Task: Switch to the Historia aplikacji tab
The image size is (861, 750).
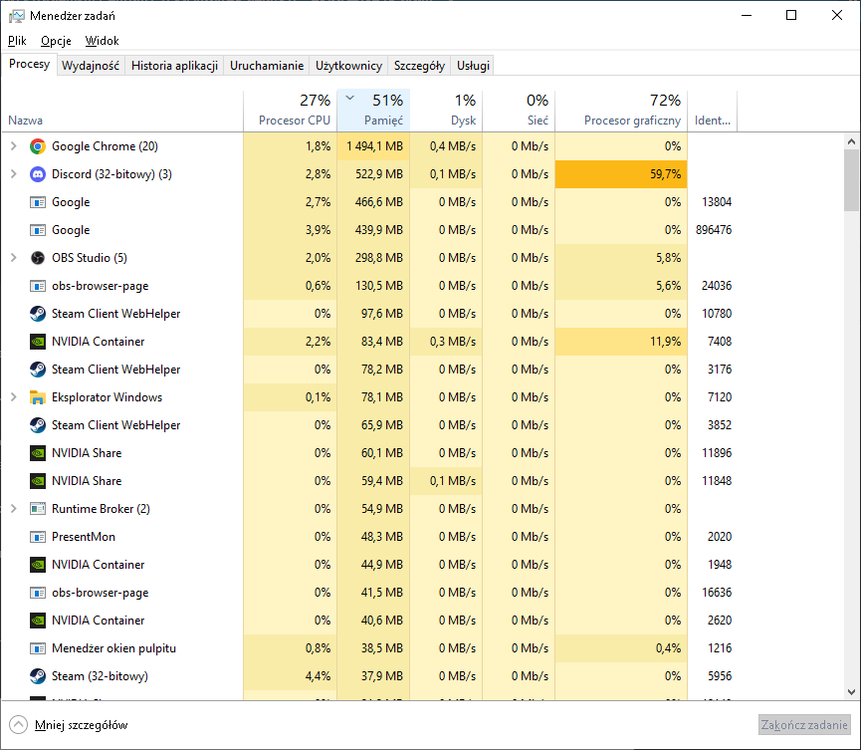Action: click(175, 66)
